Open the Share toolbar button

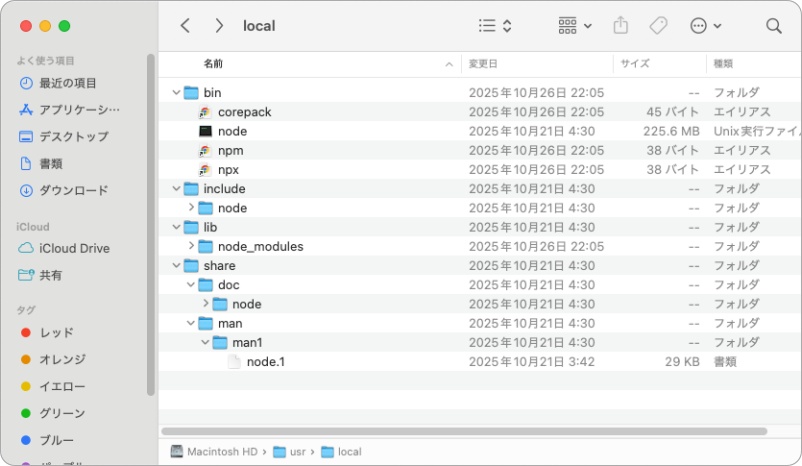click(x=620, y=26)
